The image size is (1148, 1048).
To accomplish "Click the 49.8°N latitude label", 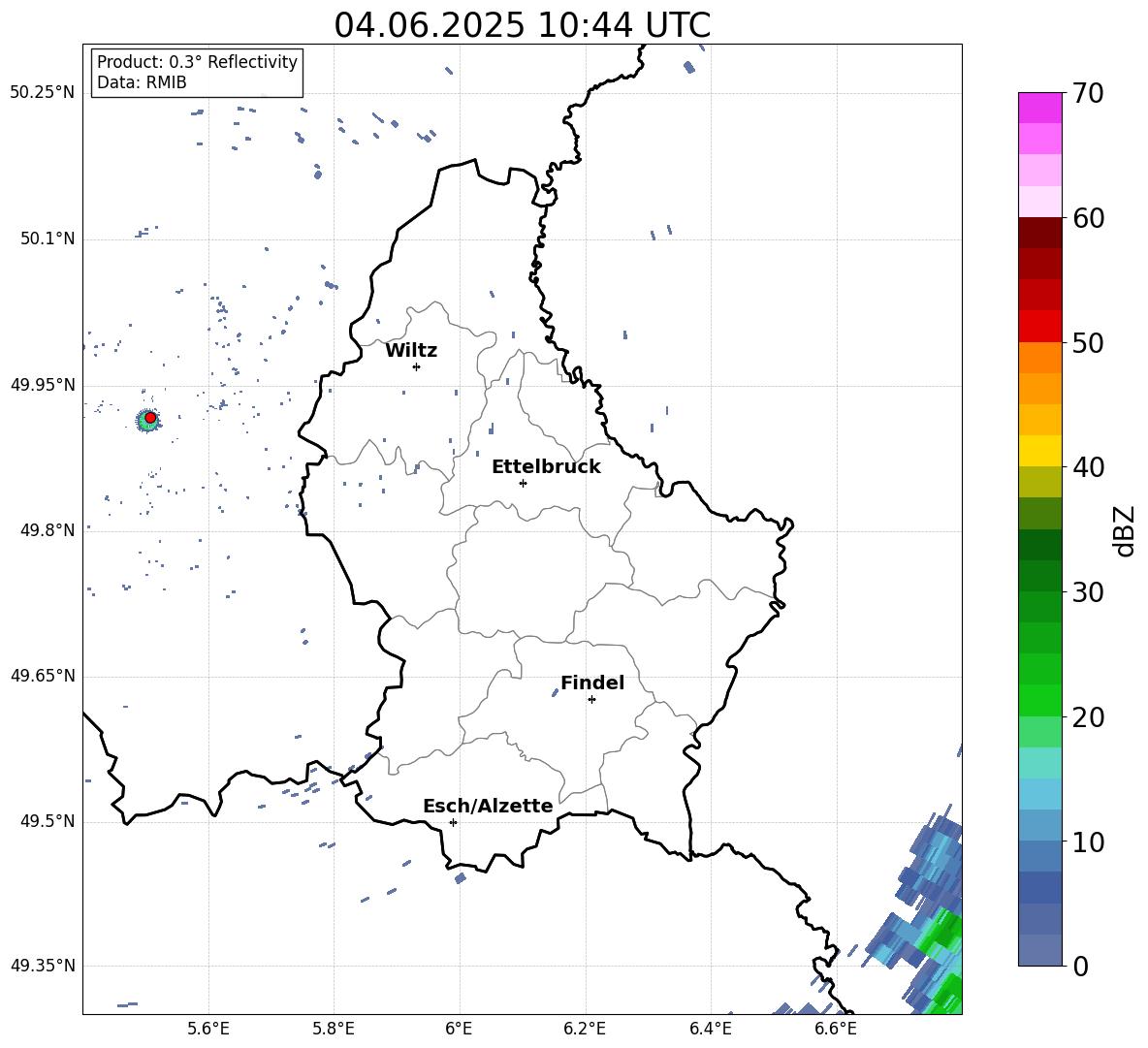I will point(47,530).
